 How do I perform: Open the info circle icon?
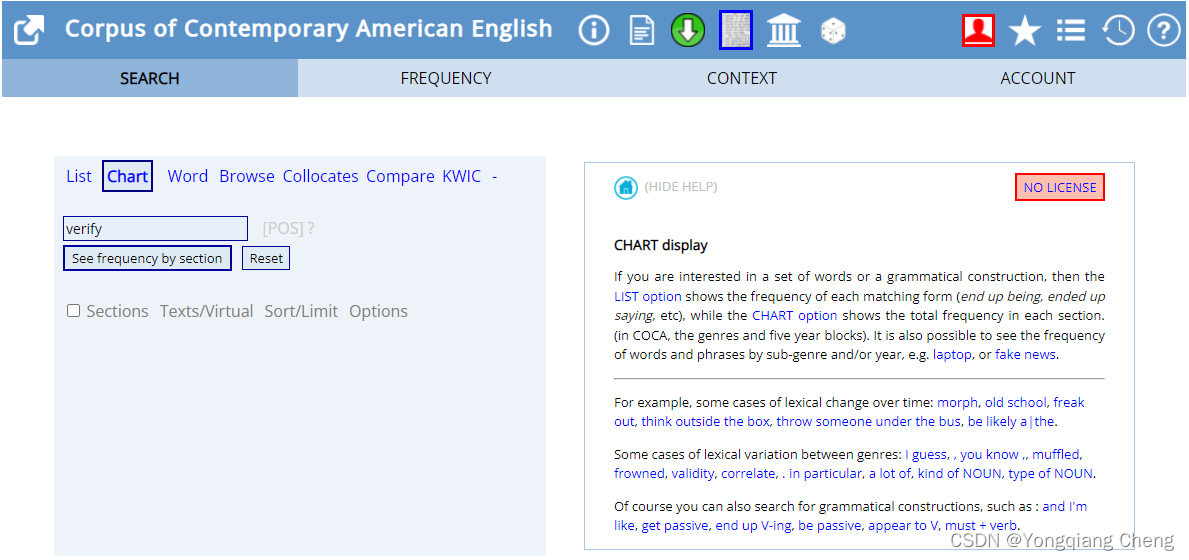coord(594,31)
